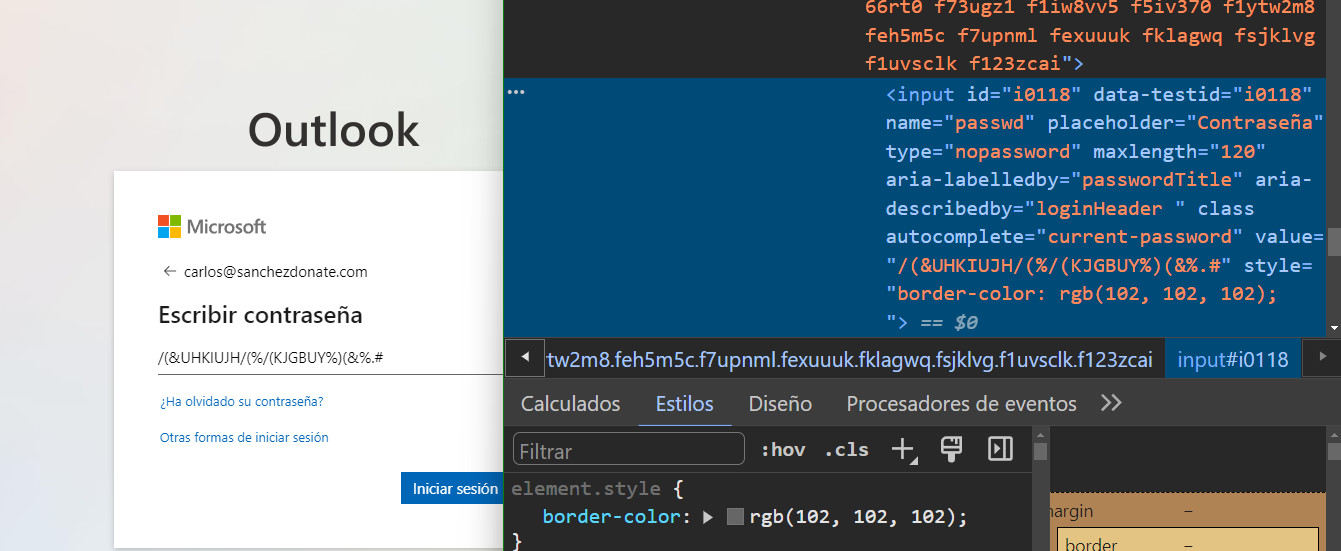
Task: Open the three-dots actions for selected node
Action: 516,93
